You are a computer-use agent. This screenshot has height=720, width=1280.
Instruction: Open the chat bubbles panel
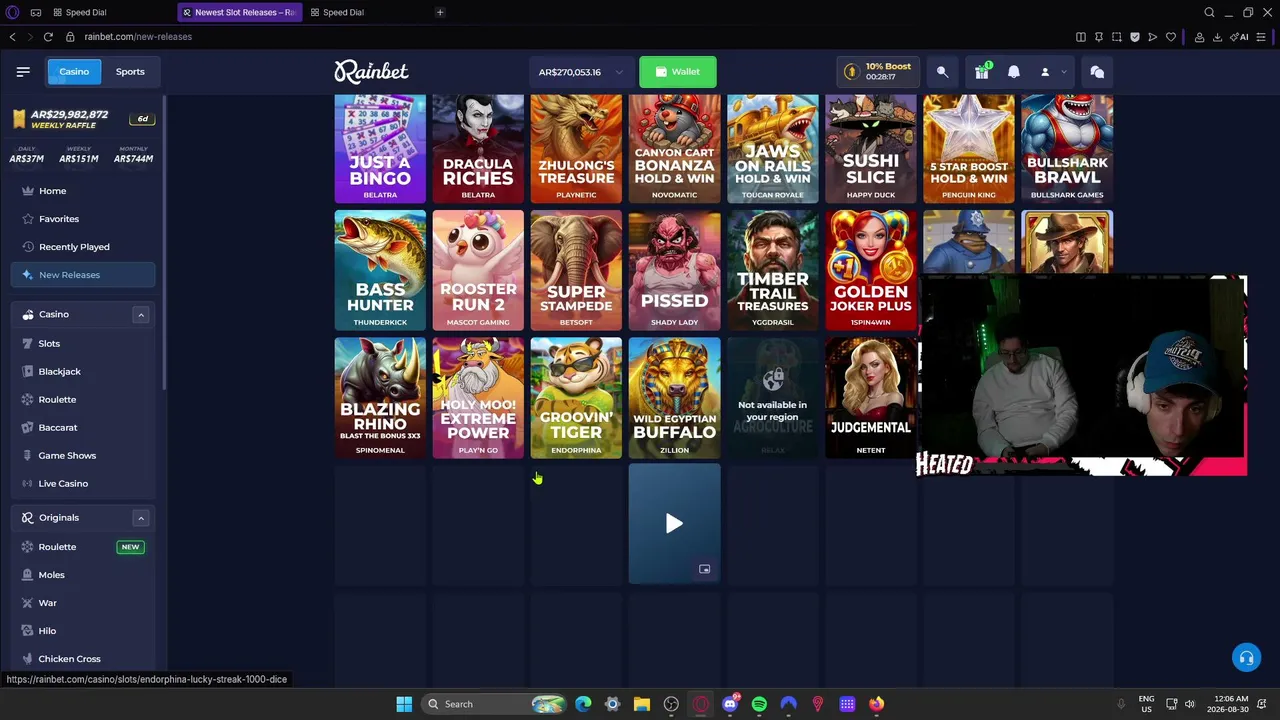[x=1097, y=72]
